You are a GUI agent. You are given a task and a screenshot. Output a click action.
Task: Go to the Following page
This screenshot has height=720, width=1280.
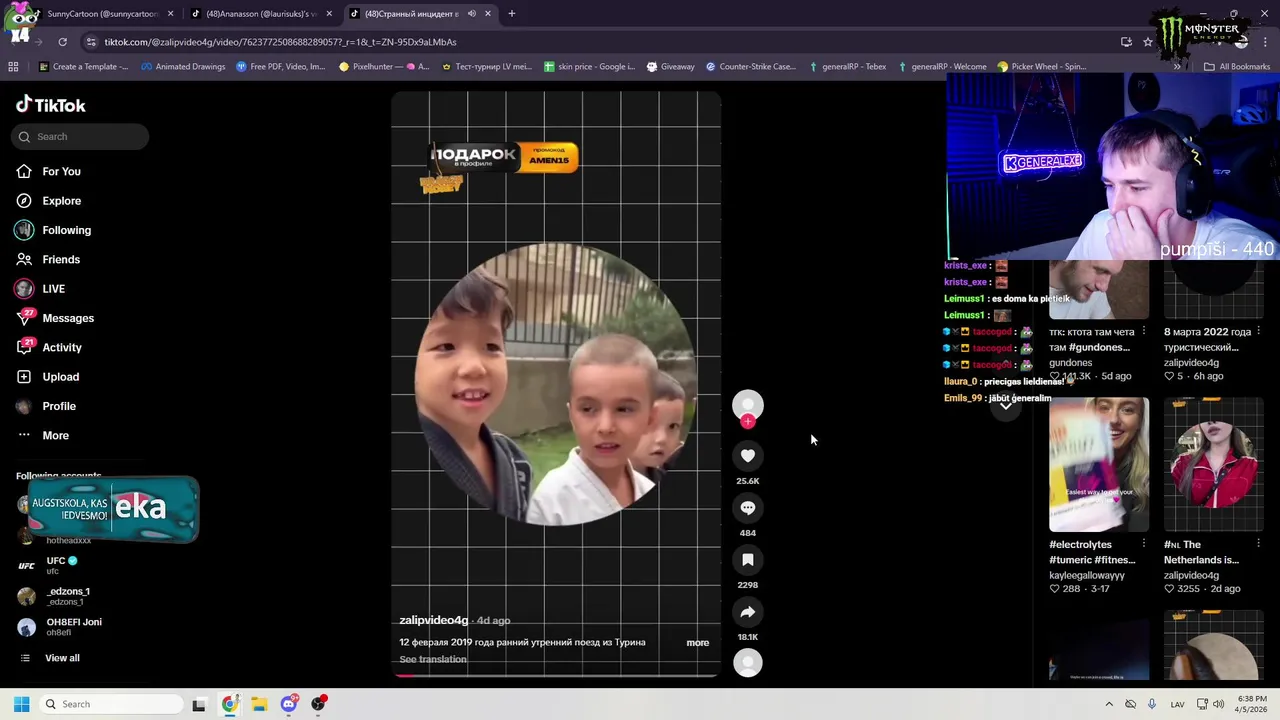click(x=66, y=230)
